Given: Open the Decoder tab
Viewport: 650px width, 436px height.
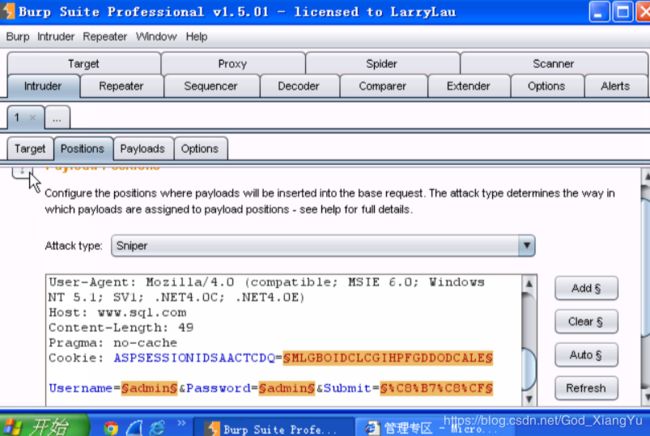Looking at the screenshot, I should (298, 86).
